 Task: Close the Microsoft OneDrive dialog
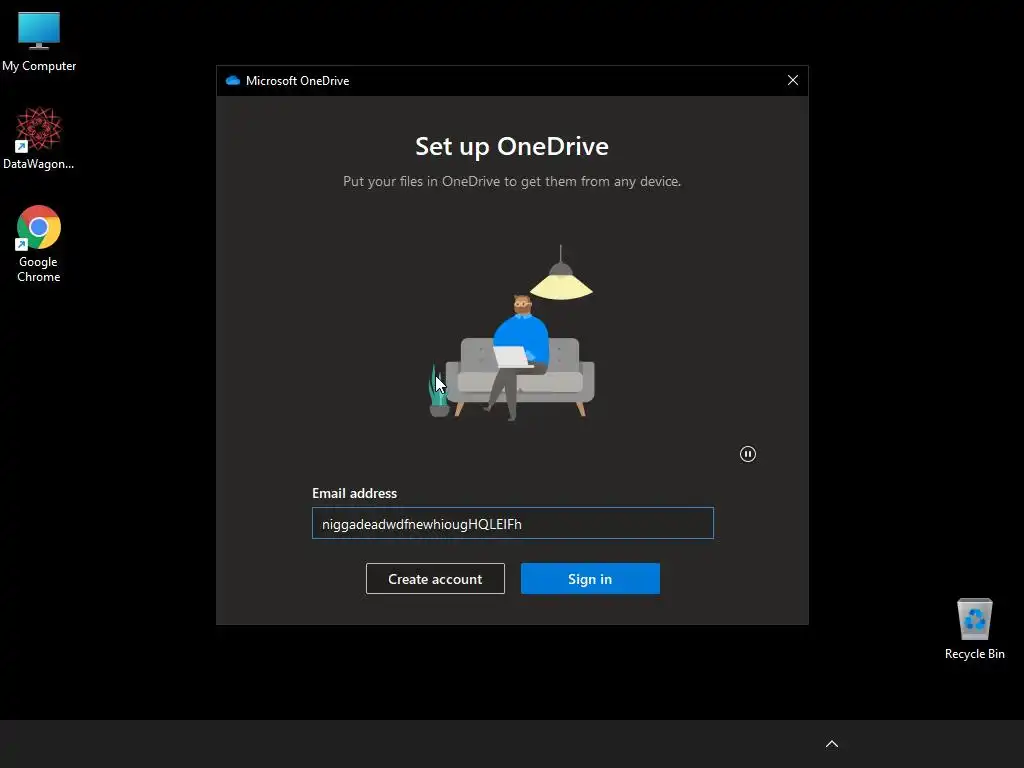click(793, 80)
